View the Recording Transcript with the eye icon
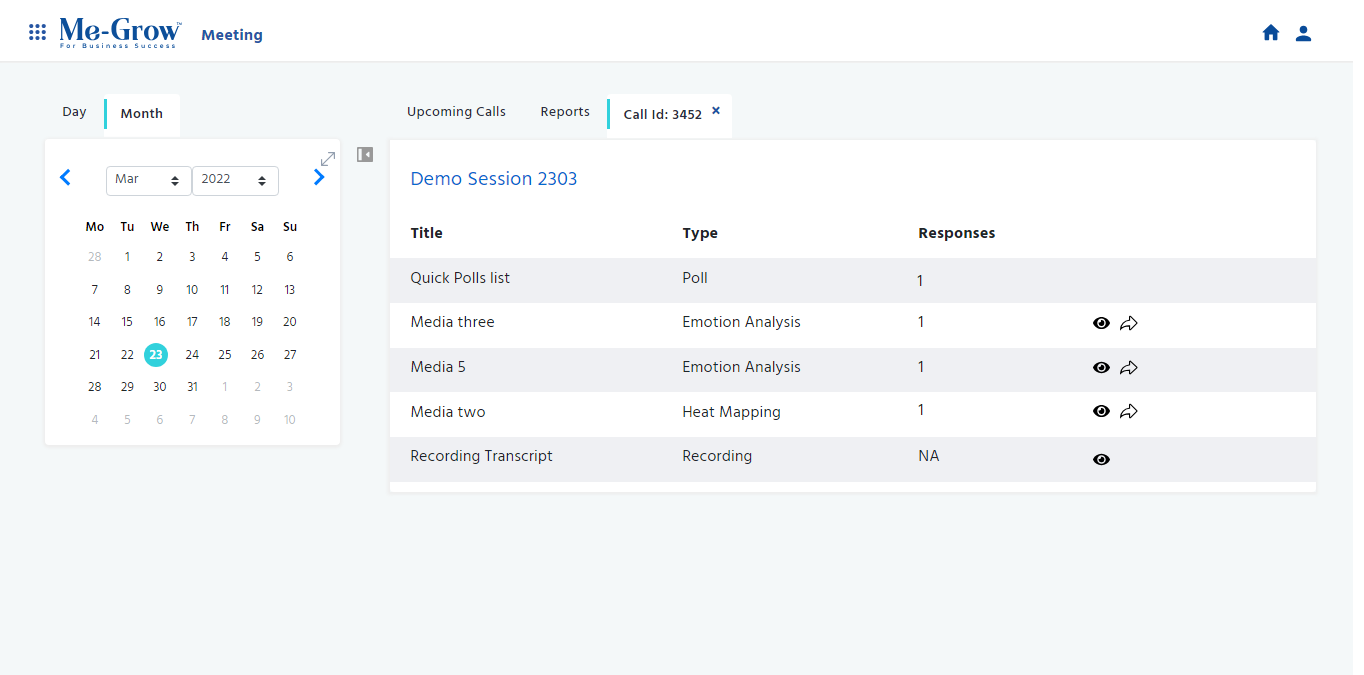 (1101, 459)
